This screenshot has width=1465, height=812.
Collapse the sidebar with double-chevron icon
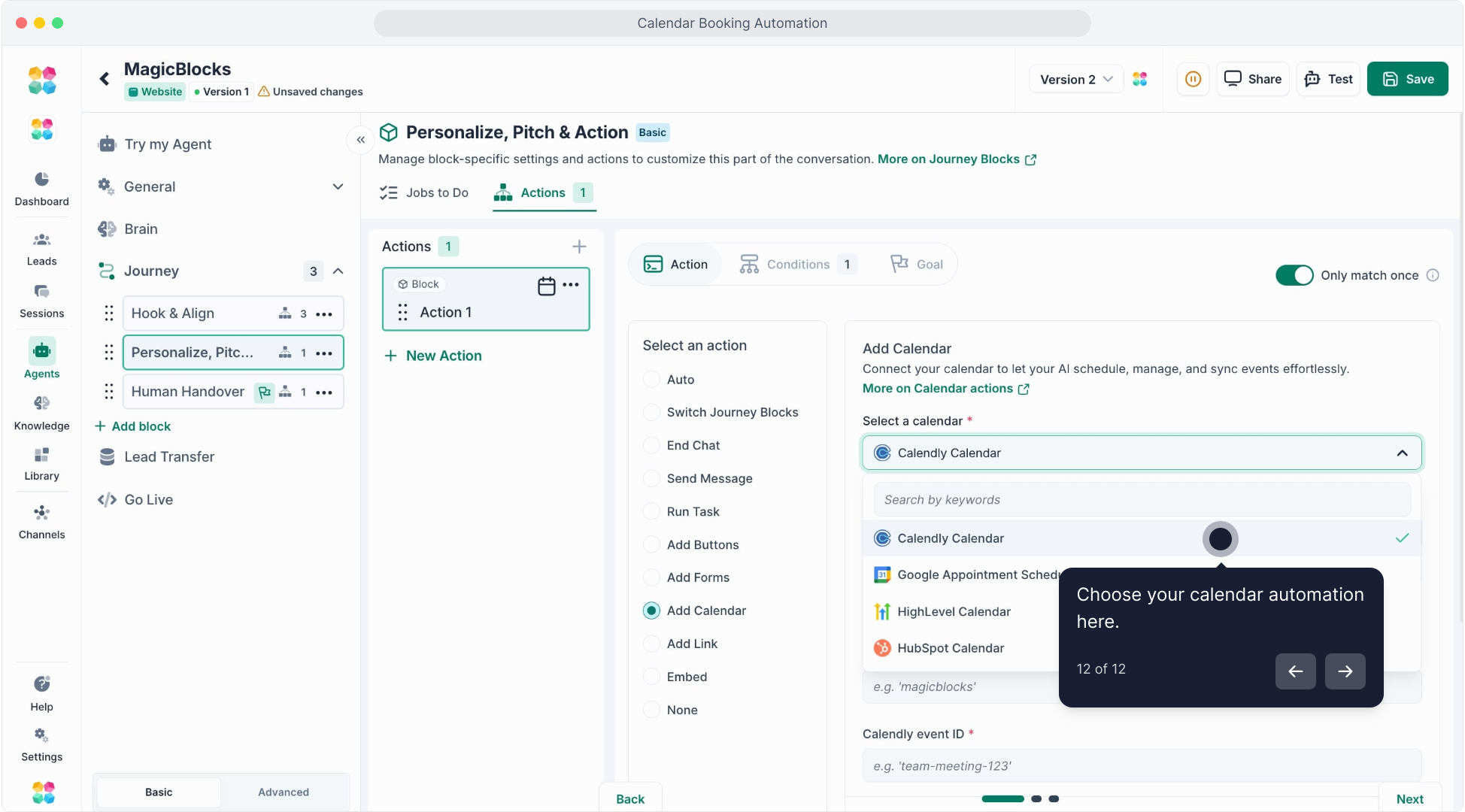tap(361, 140)
